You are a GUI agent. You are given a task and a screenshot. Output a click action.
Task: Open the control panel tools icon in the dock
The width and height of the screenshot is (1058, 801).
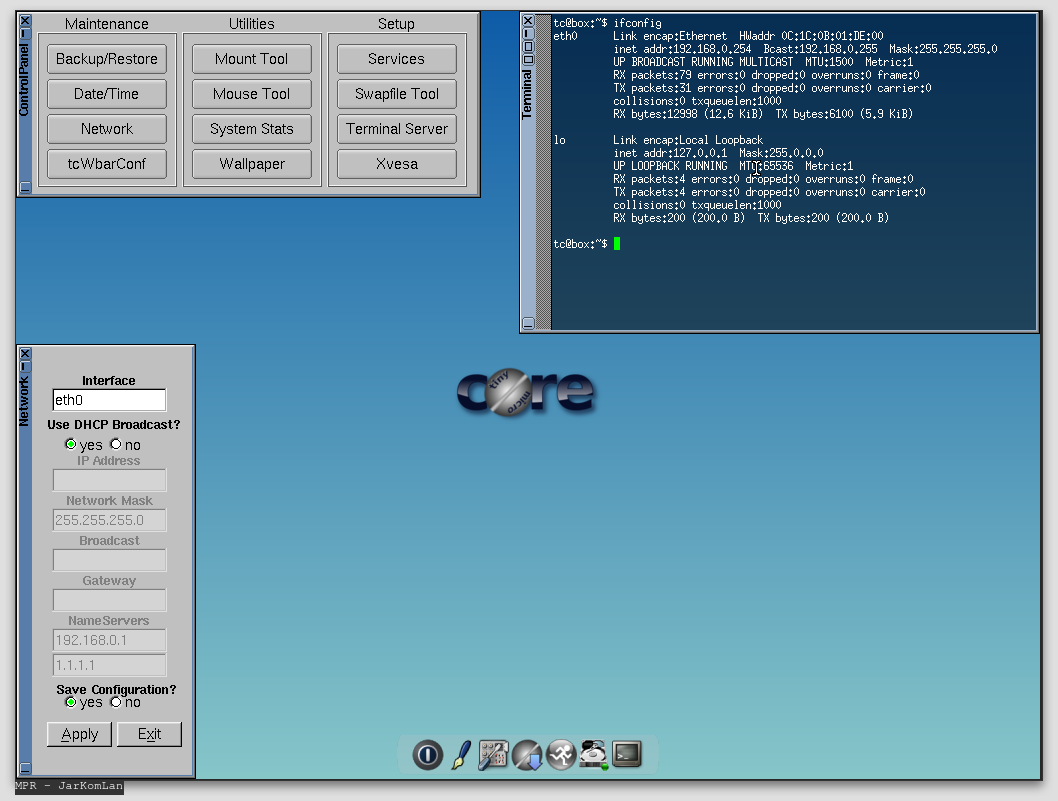493,755
